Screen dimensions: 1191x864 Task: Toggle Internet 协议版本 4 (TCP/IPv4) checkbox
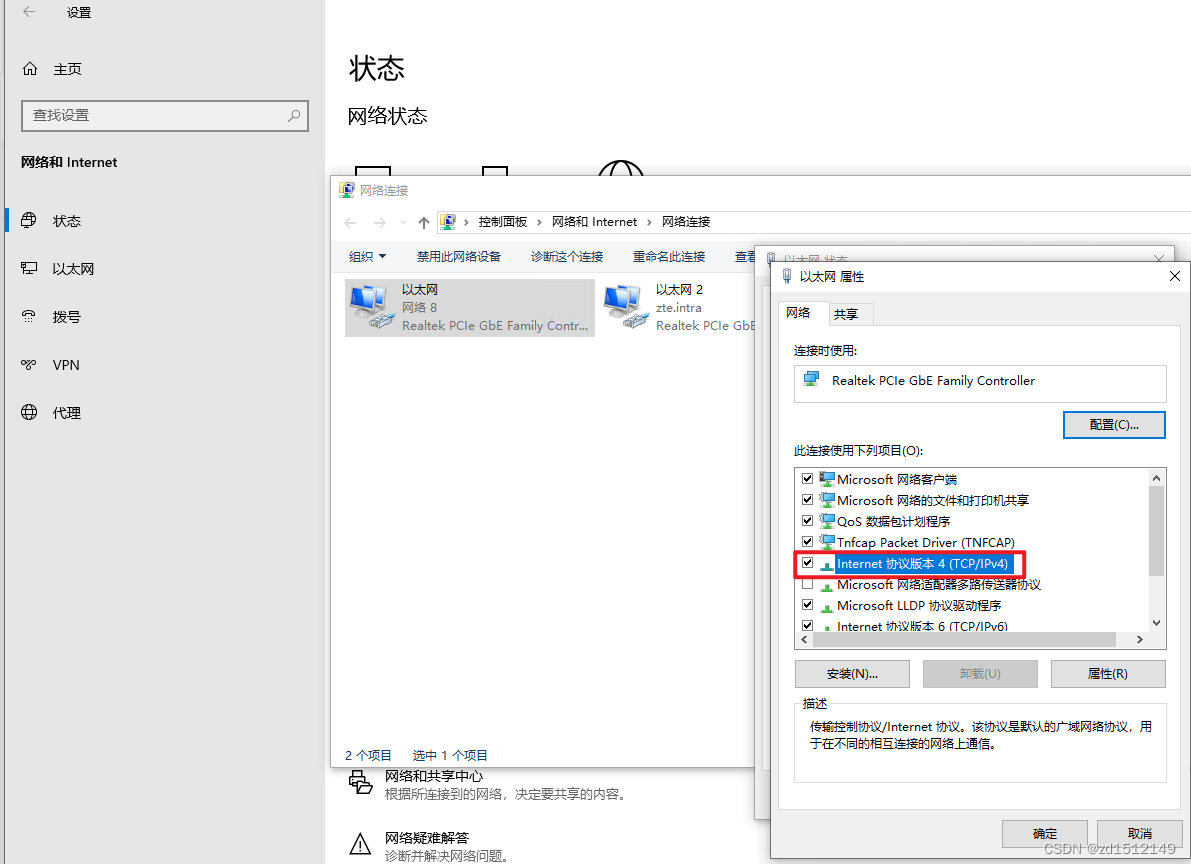tap(807, 563)
